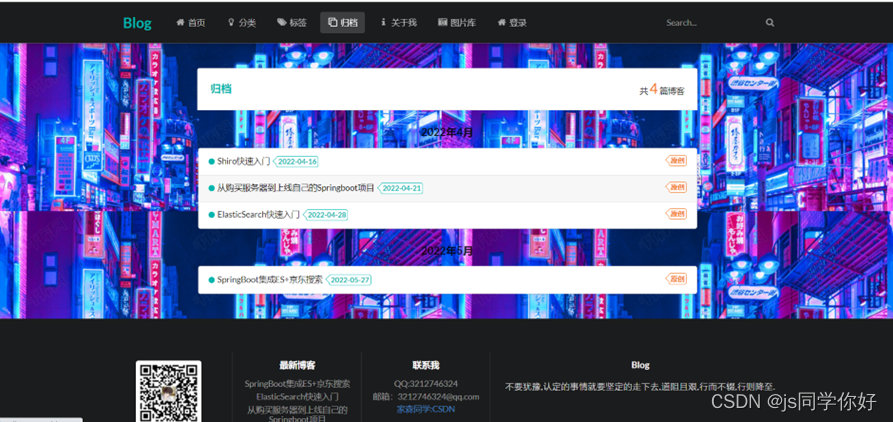The width and height of the screenshot is (893, 422).
Task: Click the footer Blog heading
Action: pos(640,366)
